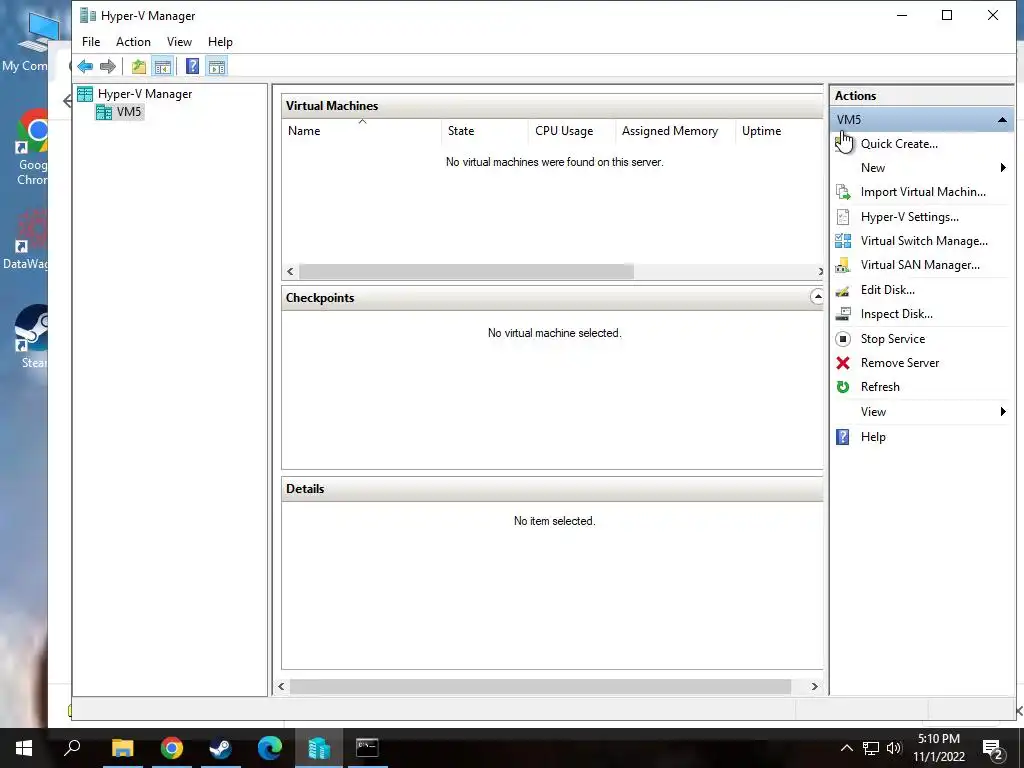This screenshot has height=768, width=1024.
Task: Select the VM5 server in tree
Action: pos(129,112)
